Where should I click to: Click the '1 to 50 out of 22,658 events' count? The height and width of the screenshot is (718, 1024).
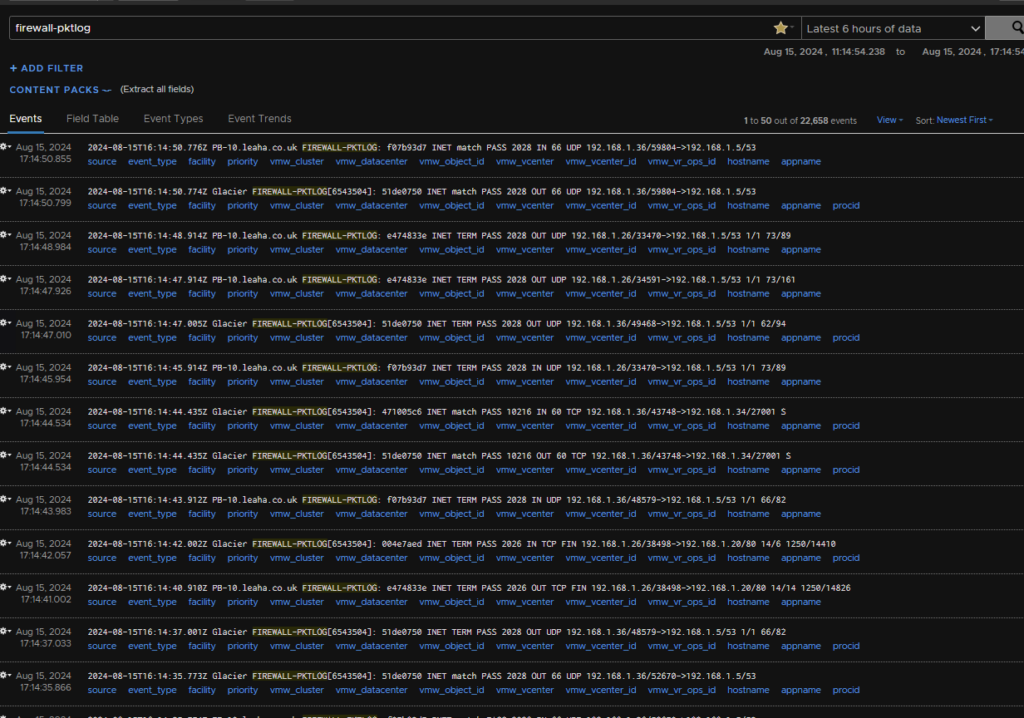point(800,121)
